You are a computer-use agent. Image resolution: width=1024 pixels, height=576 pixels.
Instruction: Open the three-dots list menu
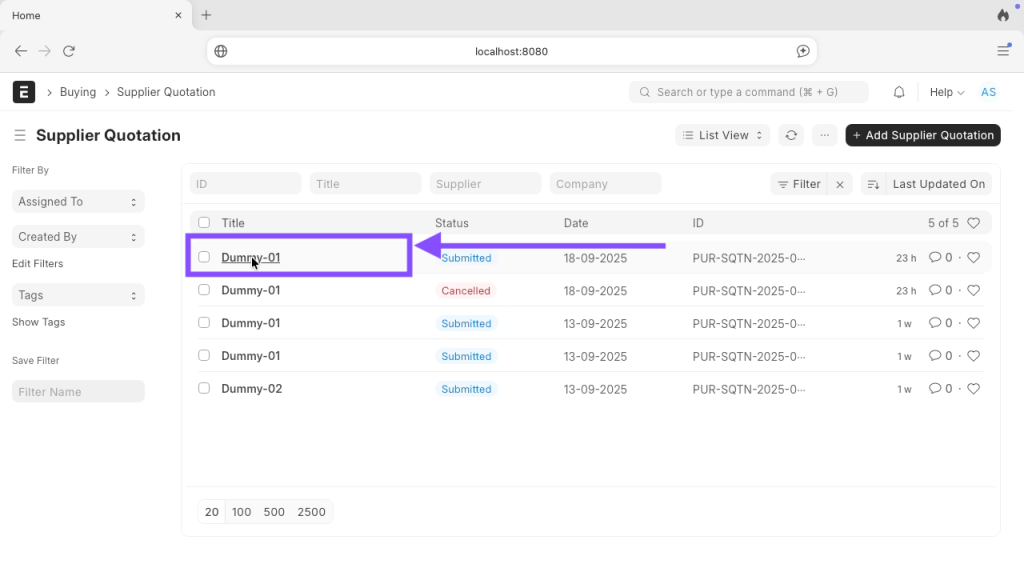point(824,135)
